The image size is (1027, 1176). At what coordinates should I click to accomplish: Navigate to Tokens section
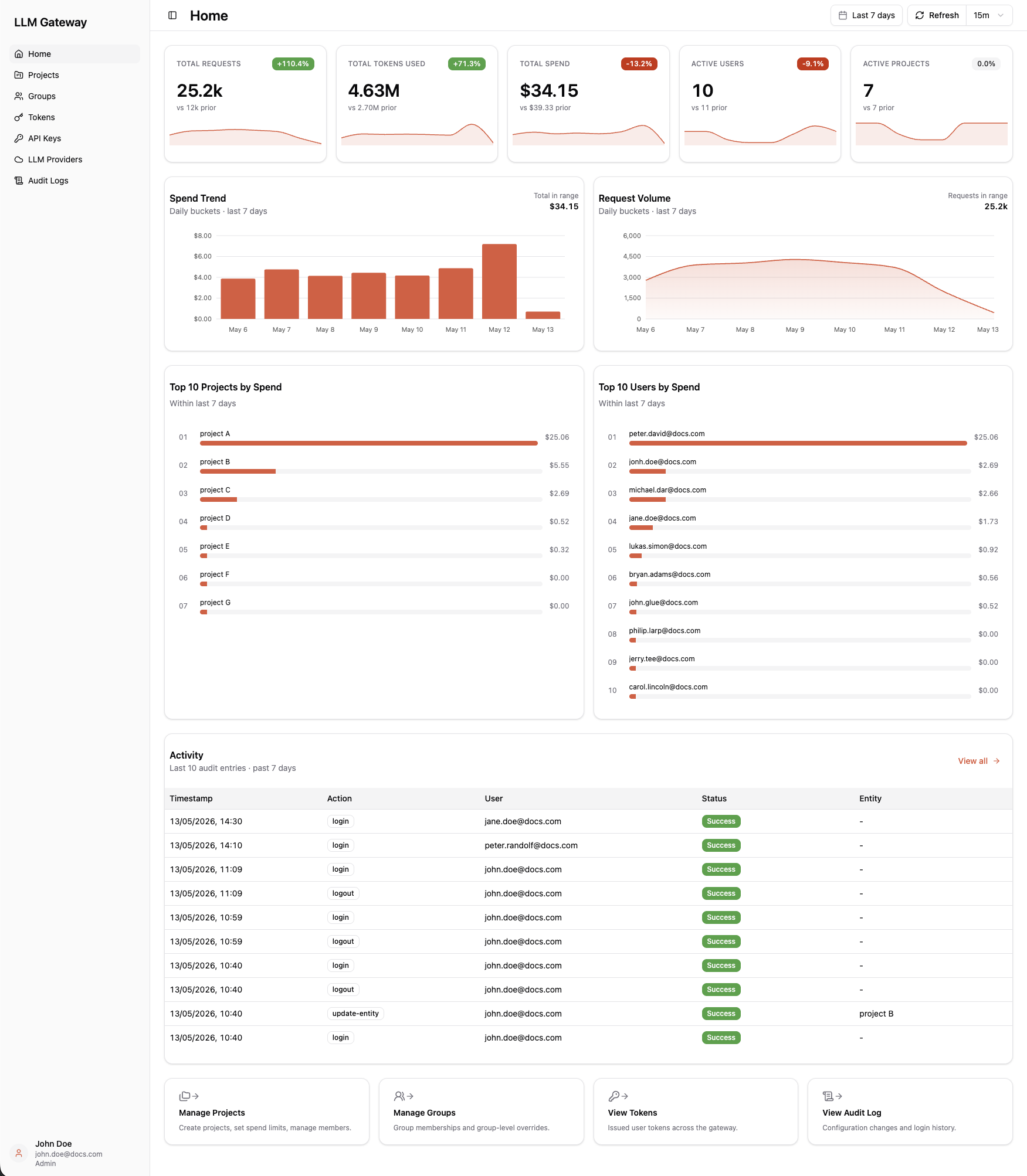click(74, 117)
